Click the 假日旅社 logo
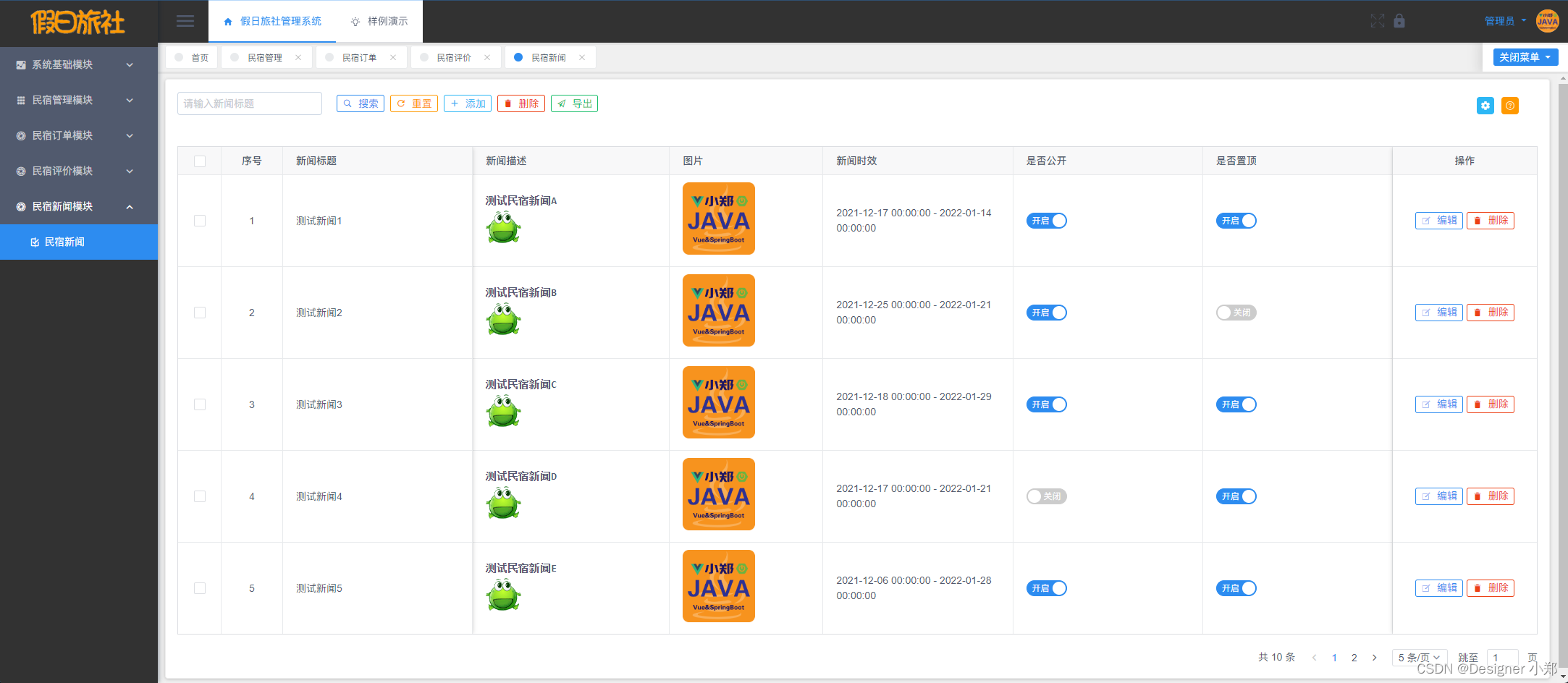 click(78, 22)
